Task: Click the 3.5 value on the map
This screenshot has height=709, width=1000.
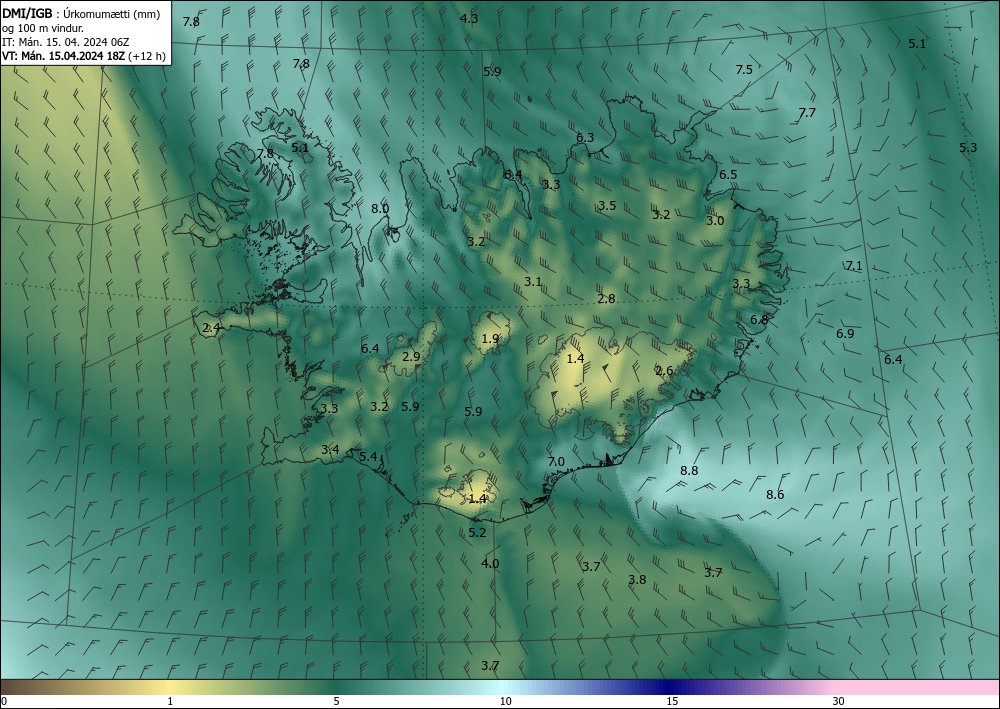Action: (607, 205)
